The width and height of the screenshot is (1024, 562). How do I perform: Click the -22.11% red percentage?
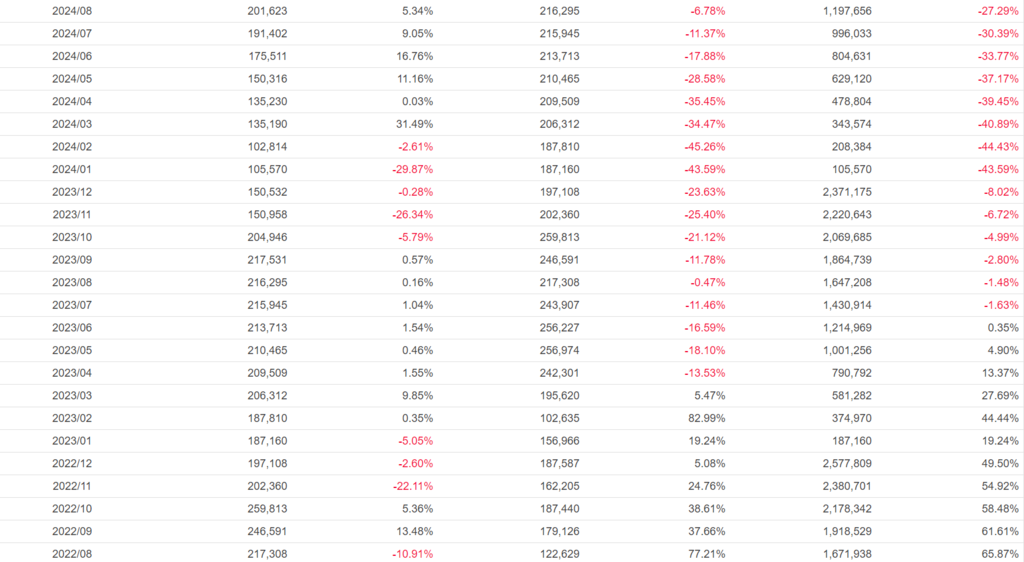(x=412, y=486)
